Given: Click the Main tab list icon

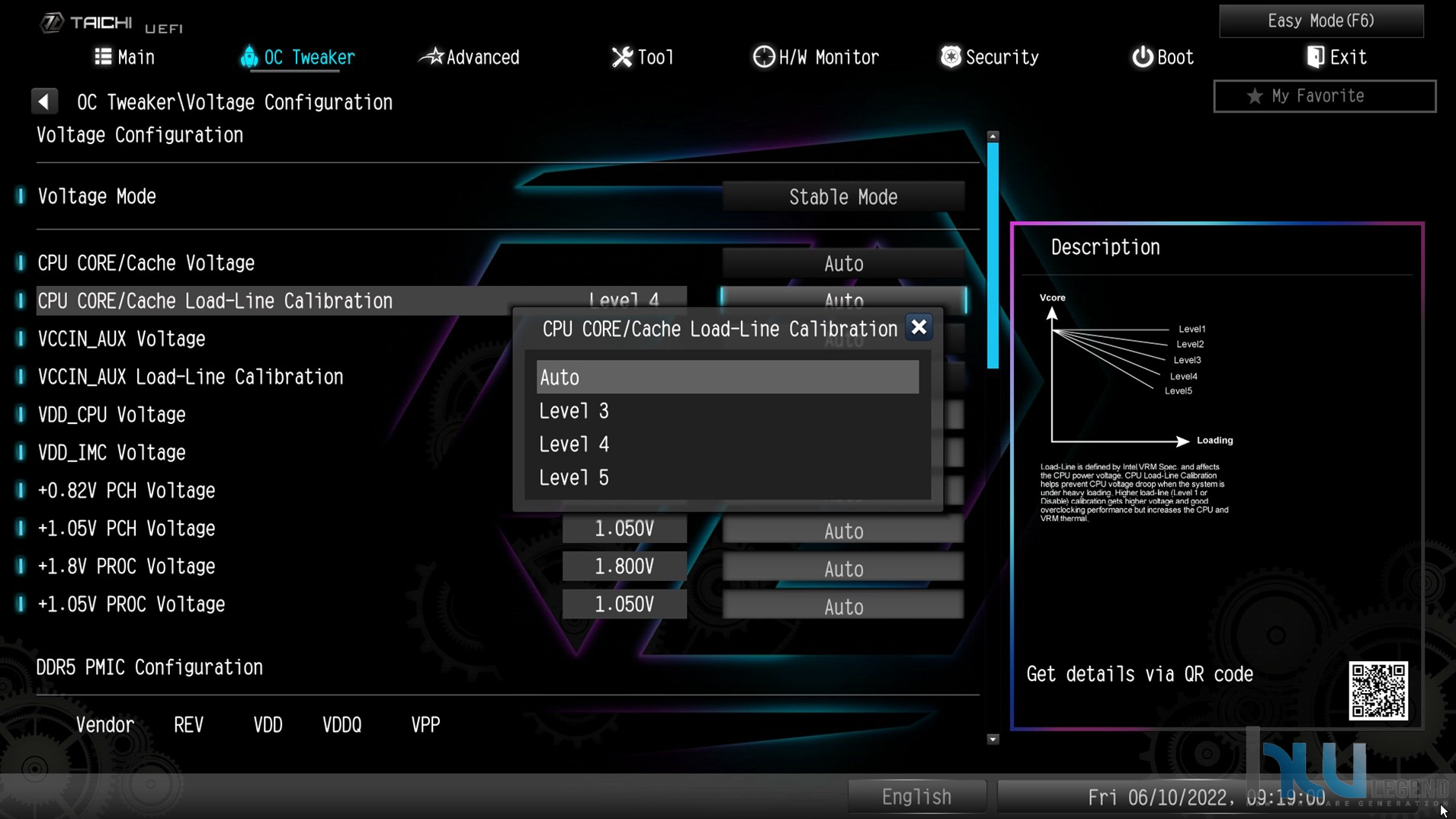Looking at the screenshot, I should point(103,56).
